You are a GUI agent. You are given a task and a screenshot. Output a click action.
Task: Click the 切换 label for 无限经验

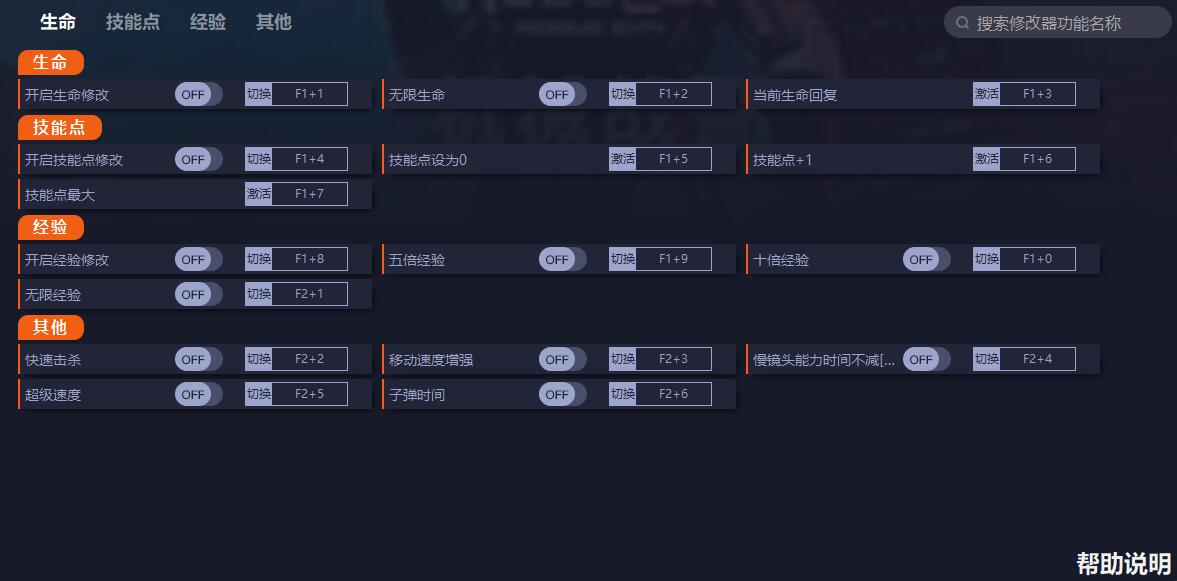click(x=258, y=294)
